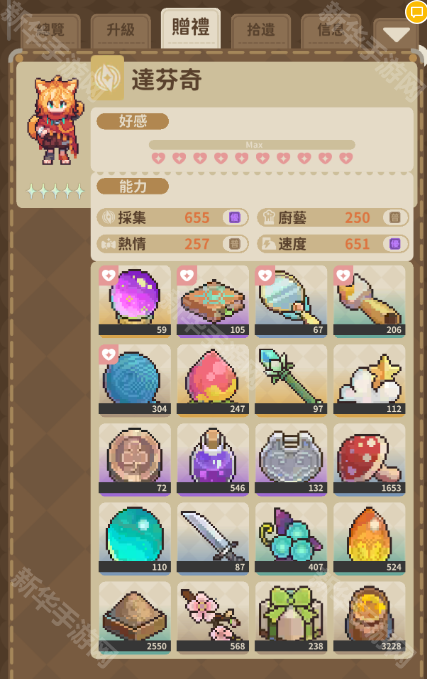
Task: Select the hand mirror gift item
Action: pyautogui.click(x=291, y=301)
